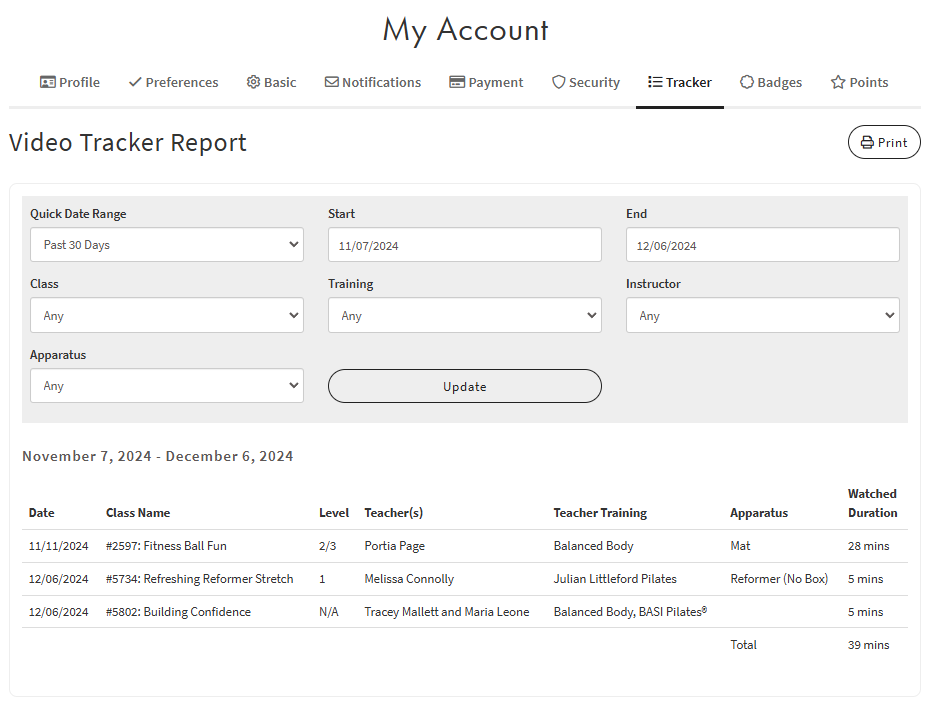Click the Teacher Training column header
The height and width of the screenshot is (720, 934).
tap(600, 513)
